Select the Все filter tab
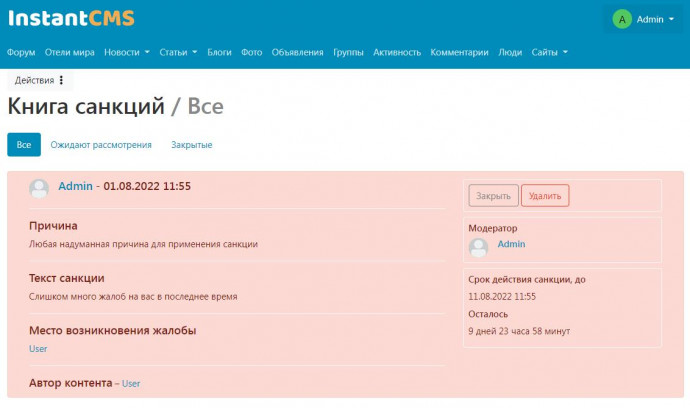The width and height of the screenshot is (690, 408). (x=24, y=144)
